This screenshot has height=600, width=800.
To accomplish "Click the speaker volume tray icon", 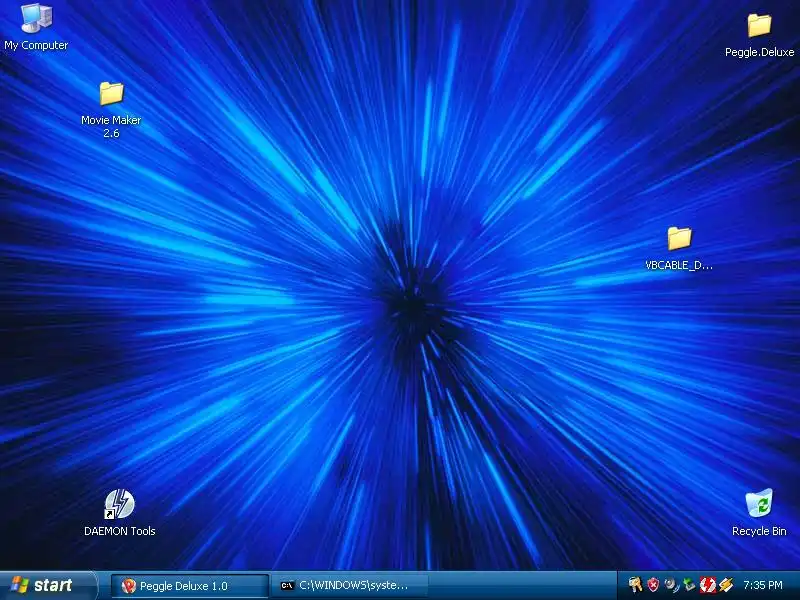I will [671, 585].
